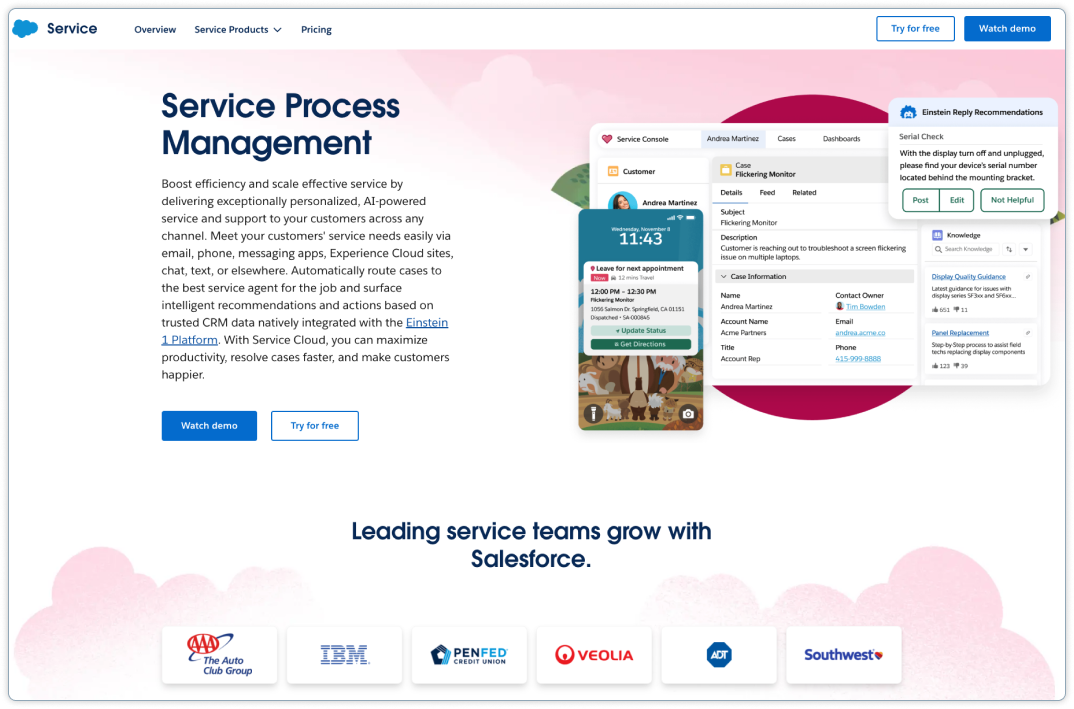The height and width of the screenshot is (709, 1074).
Task: Click thumbs-down icon with count 39
Action: click(x=956, y=366)
